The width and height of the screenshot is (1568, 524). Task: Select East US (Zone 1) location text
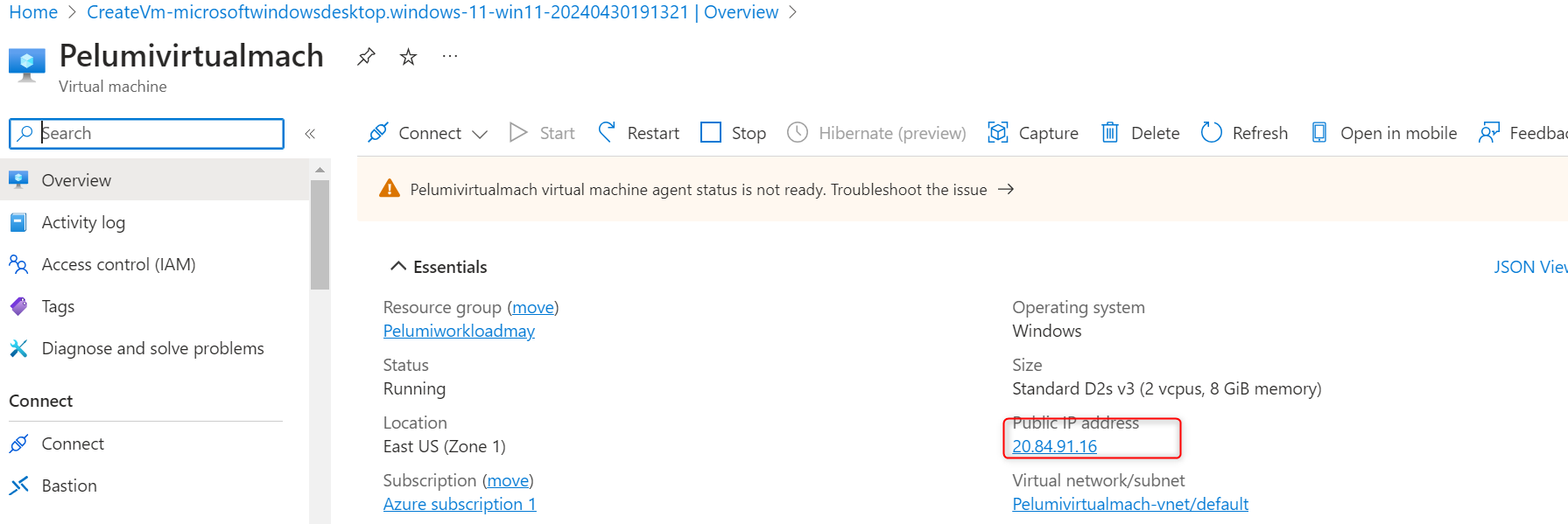445,446
